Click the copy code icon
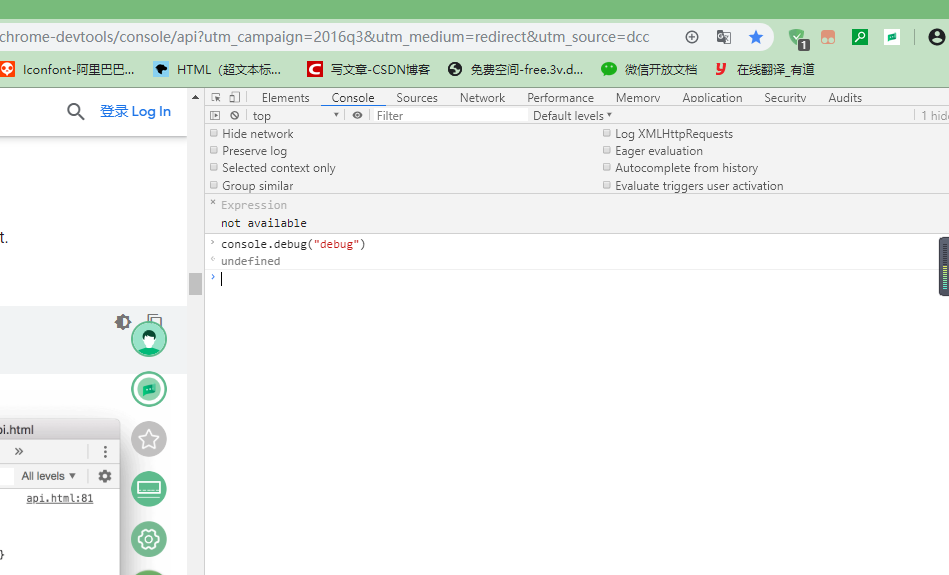This screenshot has height=575, width=949. tap(155, 319)
